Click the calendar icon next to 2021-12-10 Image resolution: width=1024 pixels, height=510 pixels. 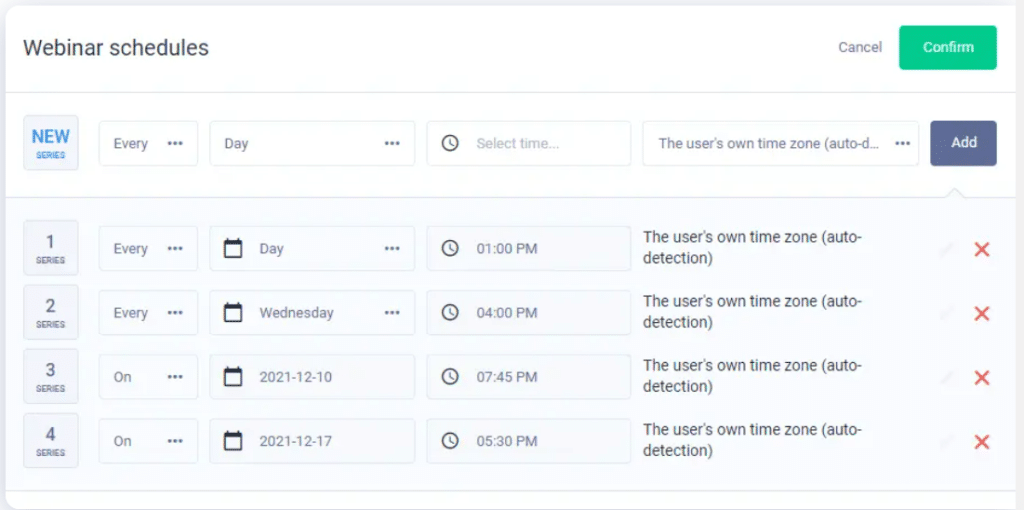pyautogui.click(x=233, y=377)
